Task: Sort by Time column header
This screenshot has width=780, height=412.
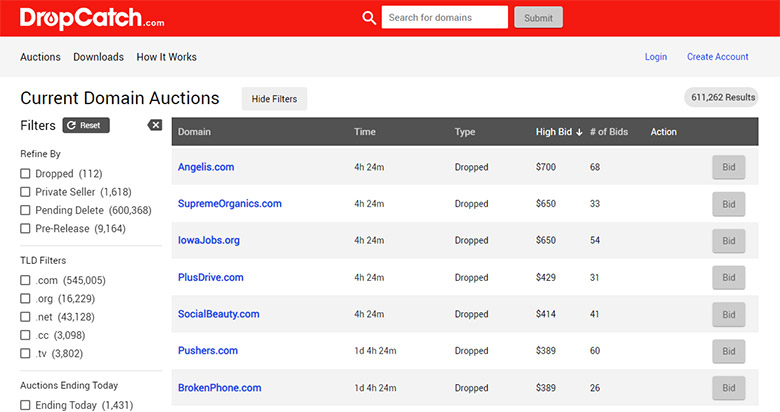Action: (365, 132)
